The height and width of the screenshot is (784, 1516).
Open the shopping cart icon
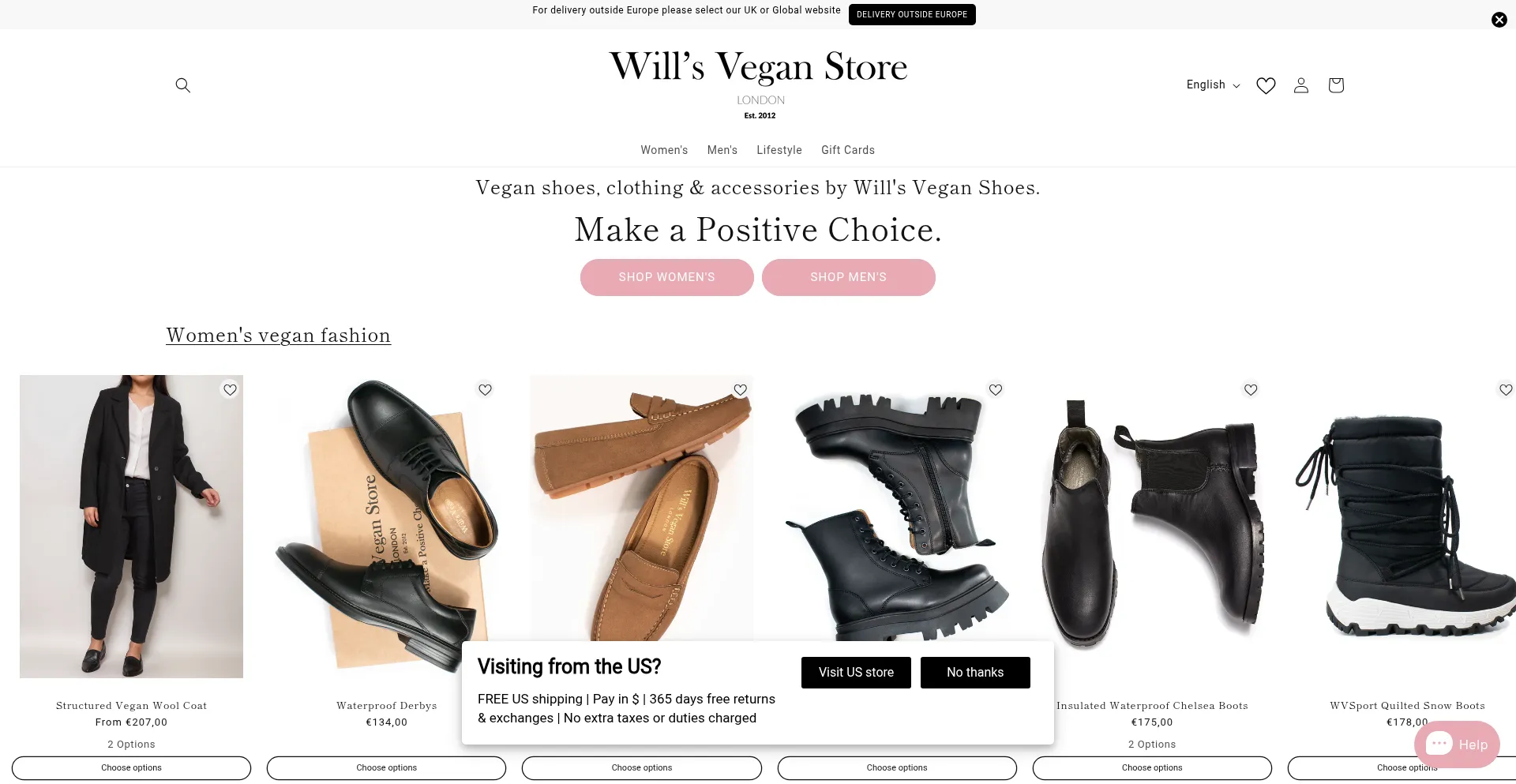point(1336,85)
